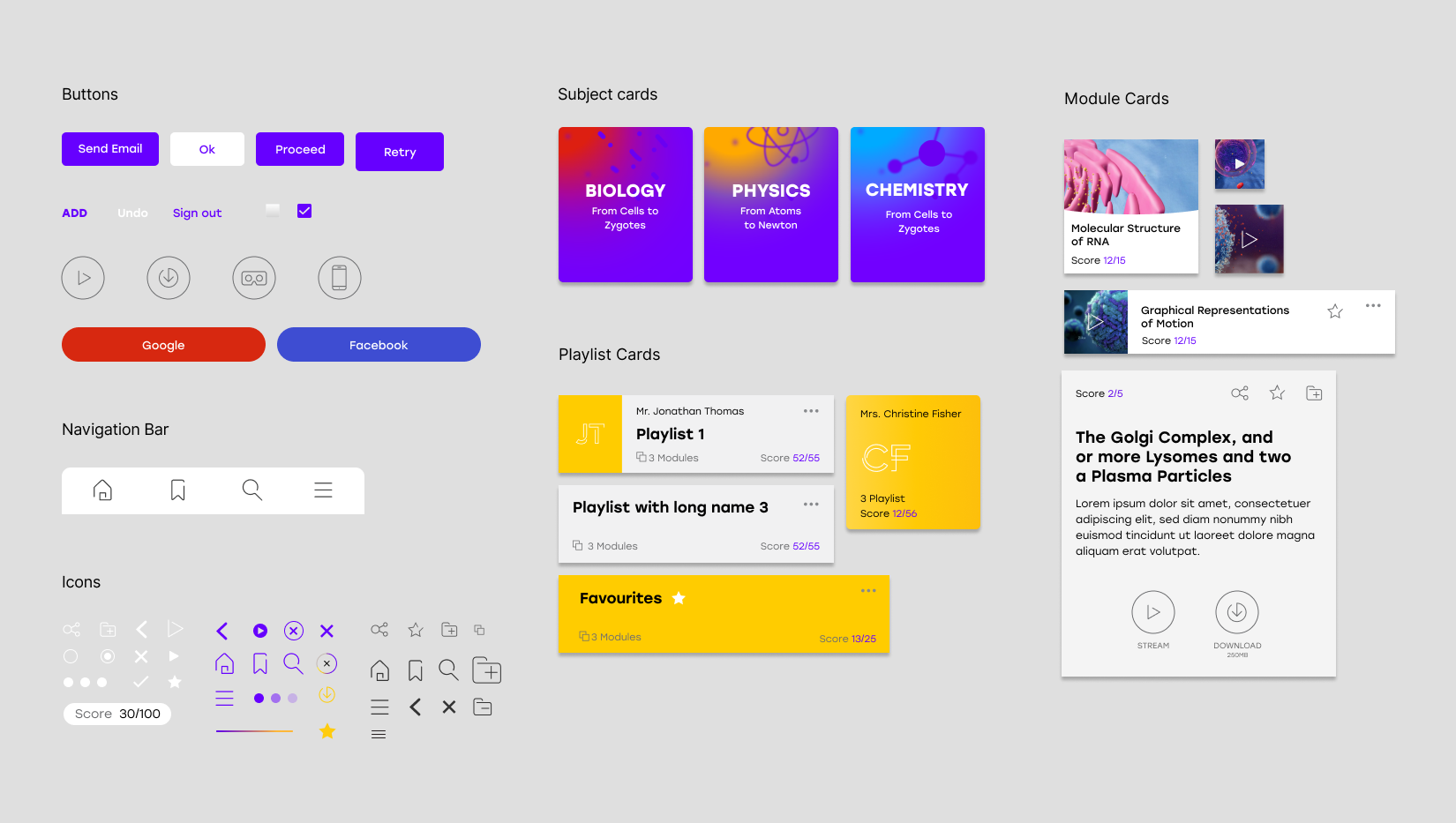Open hamburger menu in navigation bar

(x=324, y=490)
